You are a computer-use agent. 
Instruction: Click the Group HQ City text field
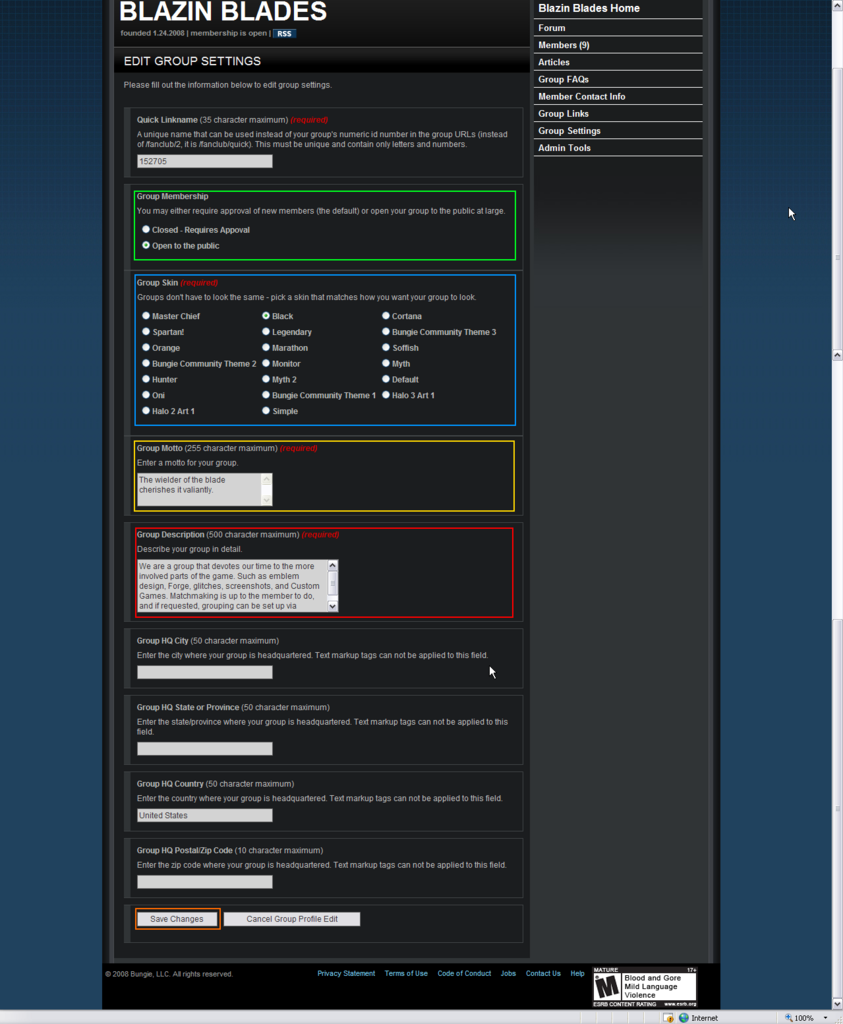click(205, 672)
